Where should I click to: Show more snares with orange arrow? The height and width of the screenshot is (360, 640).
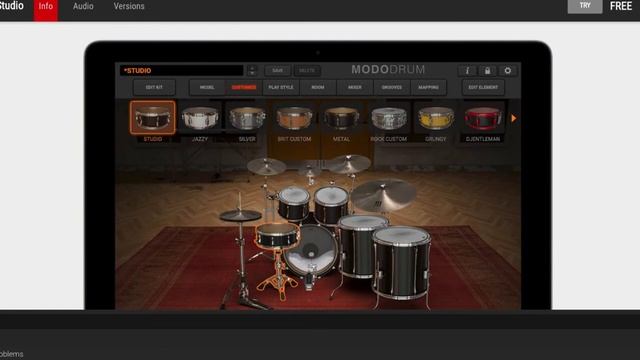click(514, 118)
